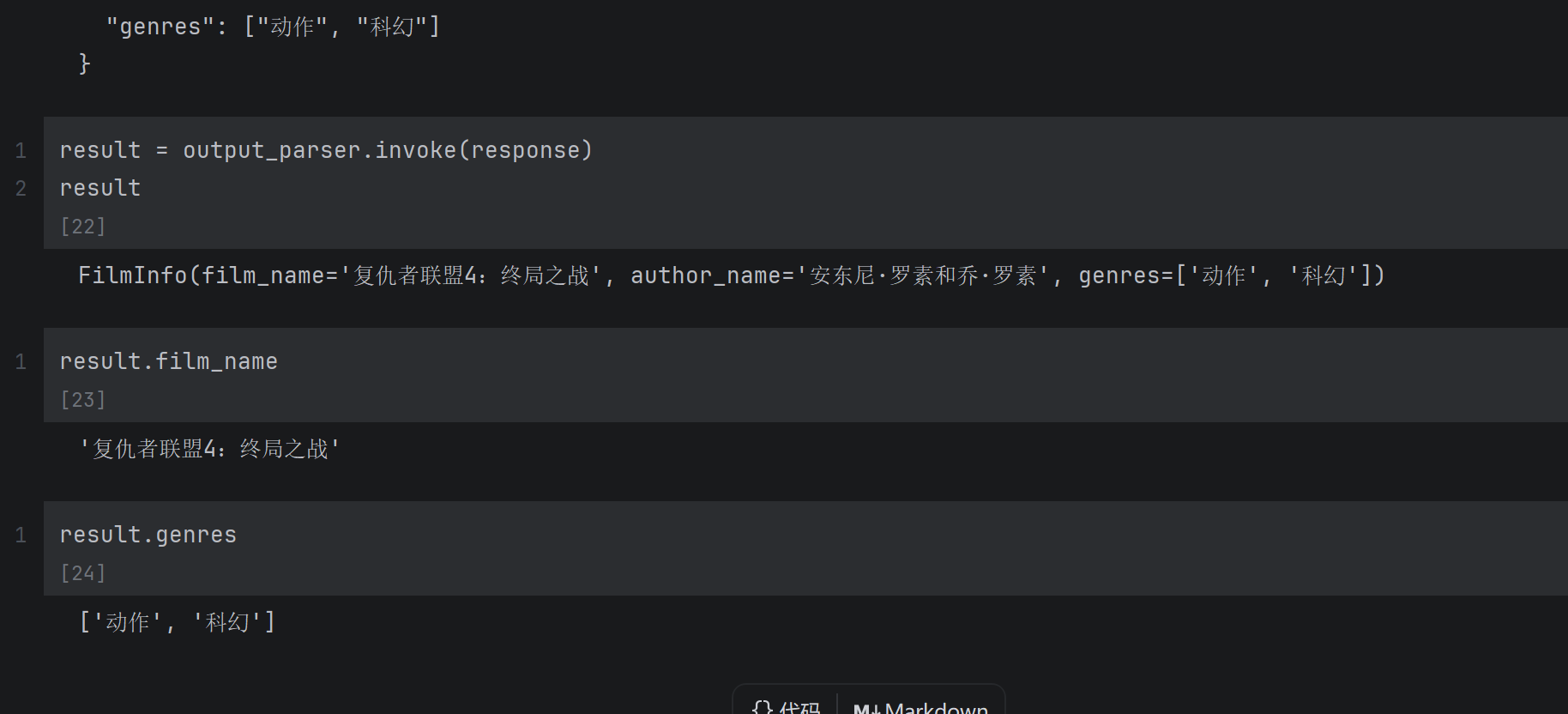This screenshot has height=714, width=1568.
Task: Place cursor in output_parser.invoke(response) line
Action: pyautogui.click(x=326, y=150)
